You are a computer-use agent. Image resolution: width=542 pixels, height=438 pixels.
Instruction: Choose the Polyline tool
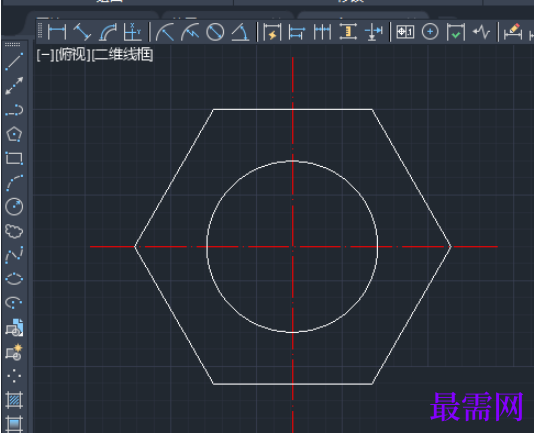tap(14, 110)
